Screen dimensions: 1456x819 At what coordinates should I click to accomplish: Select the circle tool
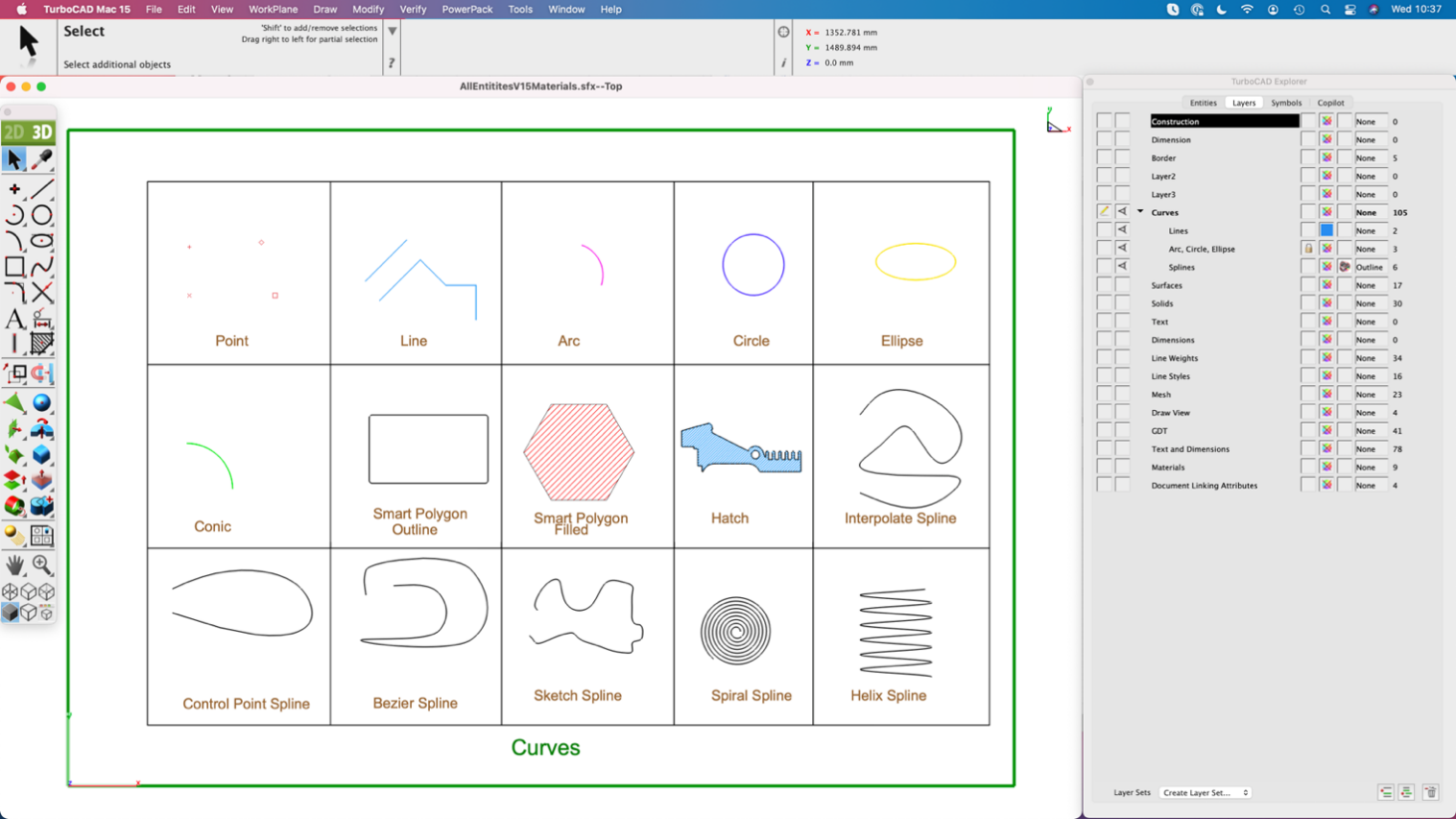tap(41, 215)
